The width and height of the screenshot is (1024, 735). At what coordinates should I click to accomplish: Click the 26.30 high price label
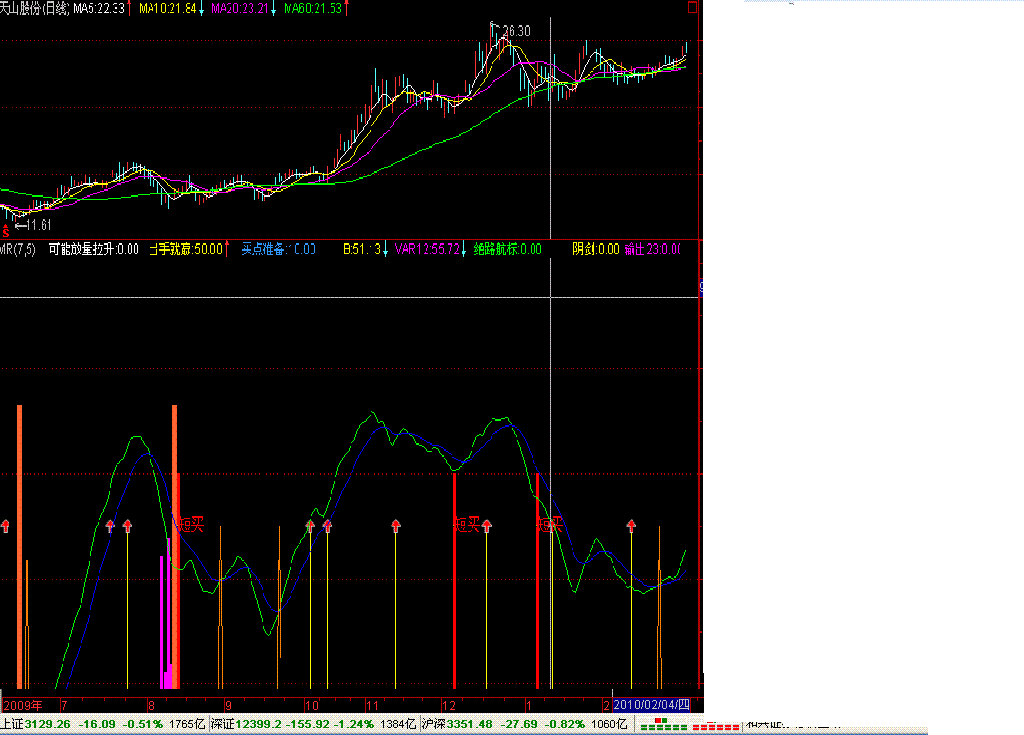tap(517, 31)
